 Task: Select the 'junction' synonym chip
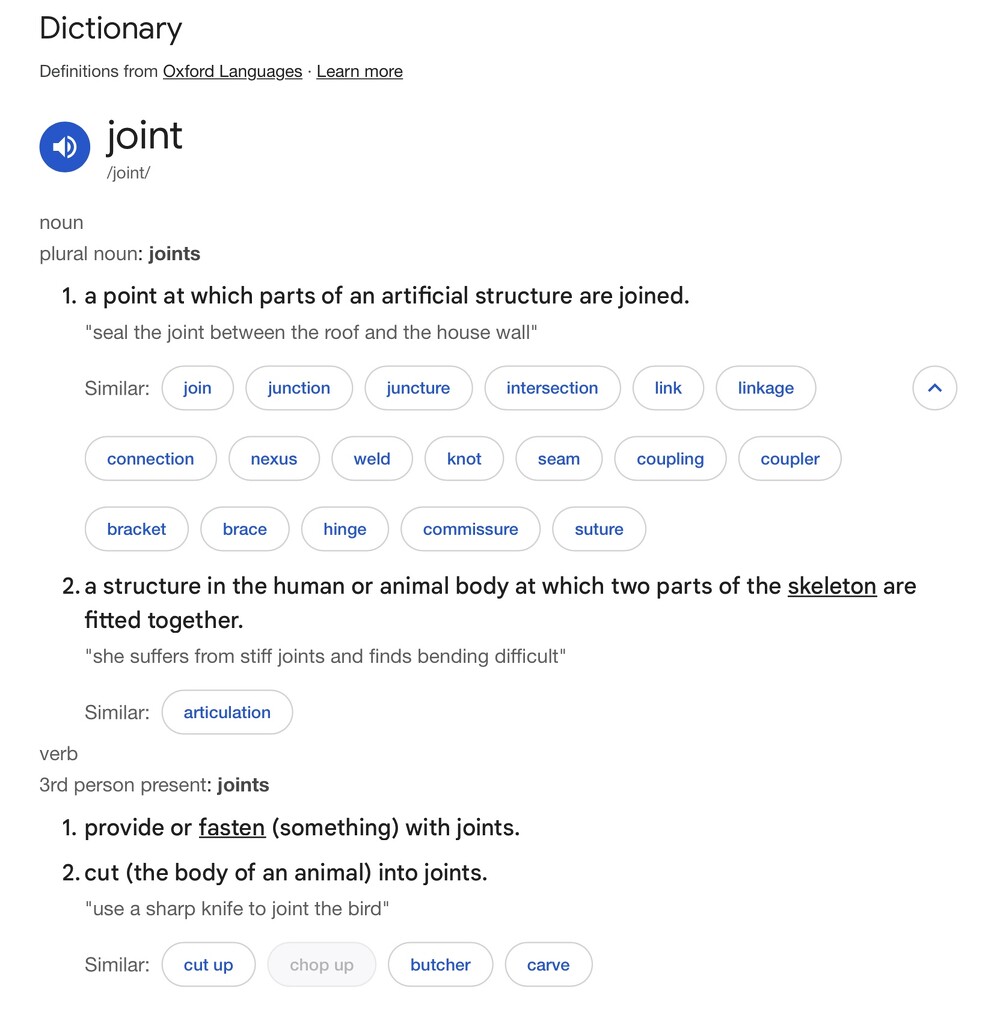point(299,388)
